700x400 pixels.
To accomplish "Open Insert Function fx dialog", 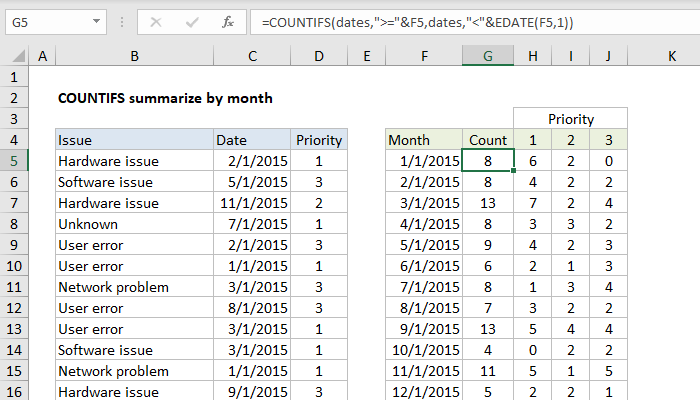I will (228, 20).
